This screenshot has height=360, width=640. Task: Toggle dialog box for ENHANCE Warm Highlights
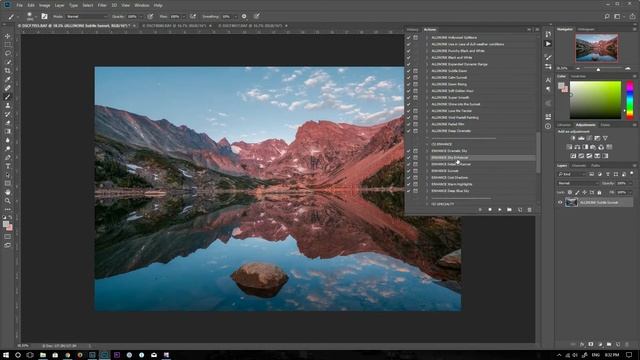(416, 184)
